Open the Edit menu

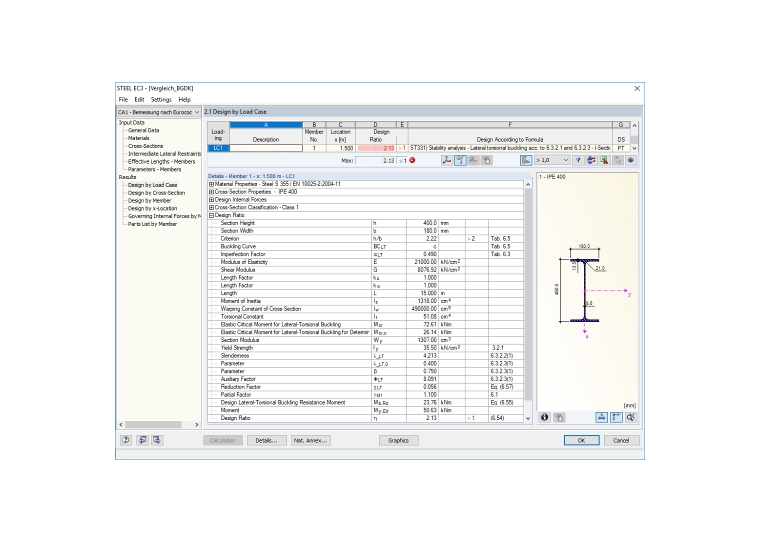click(x=140, y=99)
